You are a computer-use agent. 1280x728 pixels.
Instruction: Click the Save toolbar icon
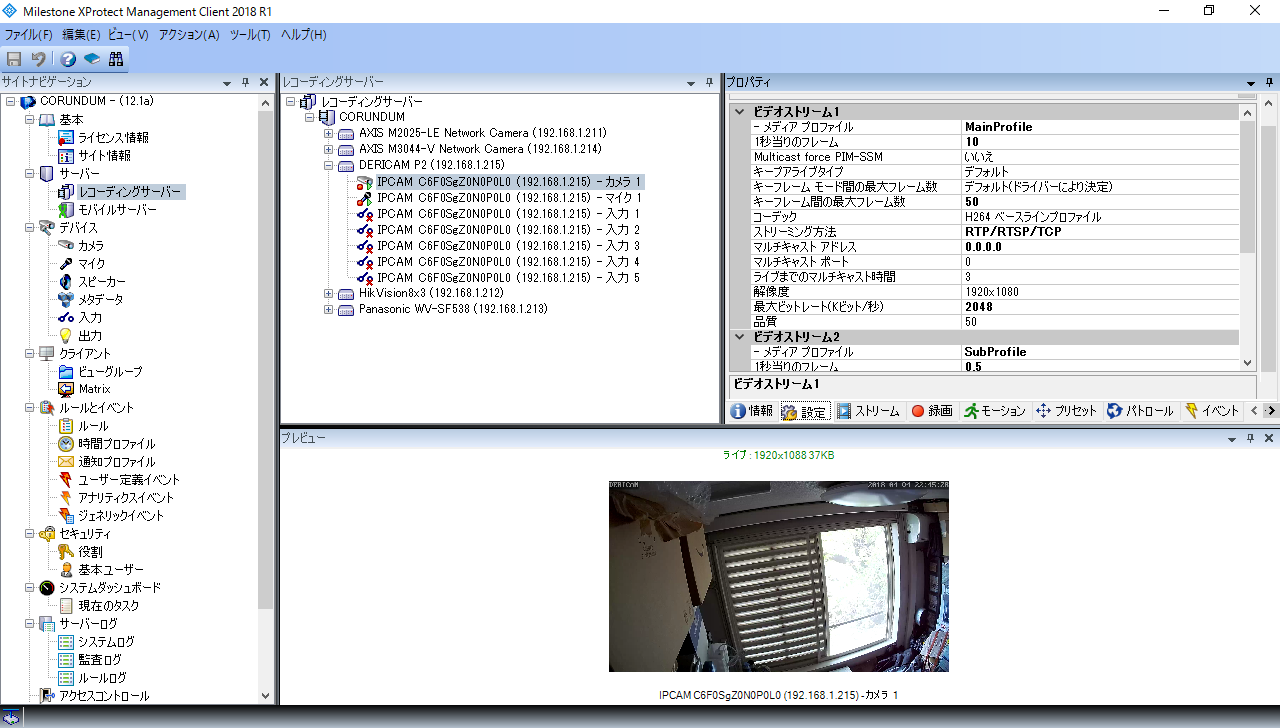point(14,59)
